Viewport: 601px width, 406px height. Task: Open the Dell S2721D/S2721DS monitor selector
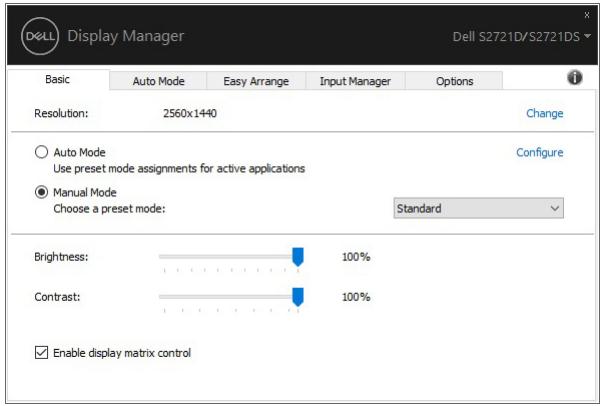[521, 36]
